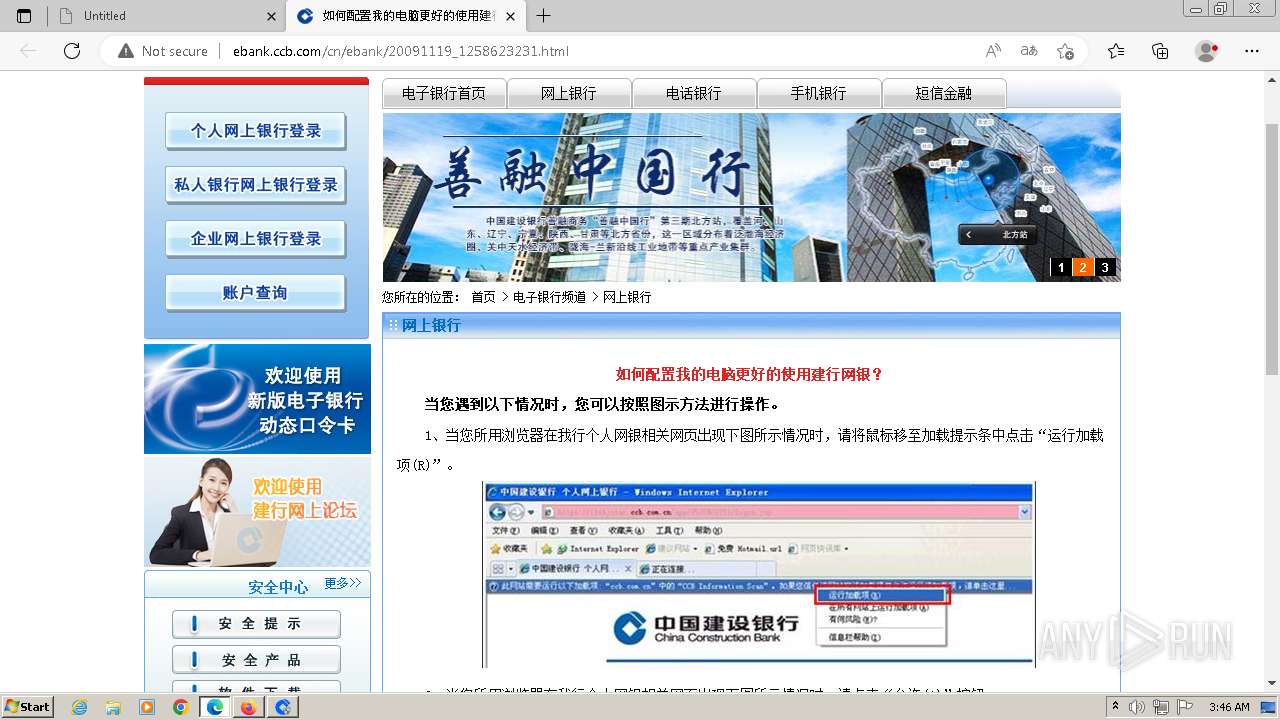Open the 电话银行 navigation tab

click(694, 93)
